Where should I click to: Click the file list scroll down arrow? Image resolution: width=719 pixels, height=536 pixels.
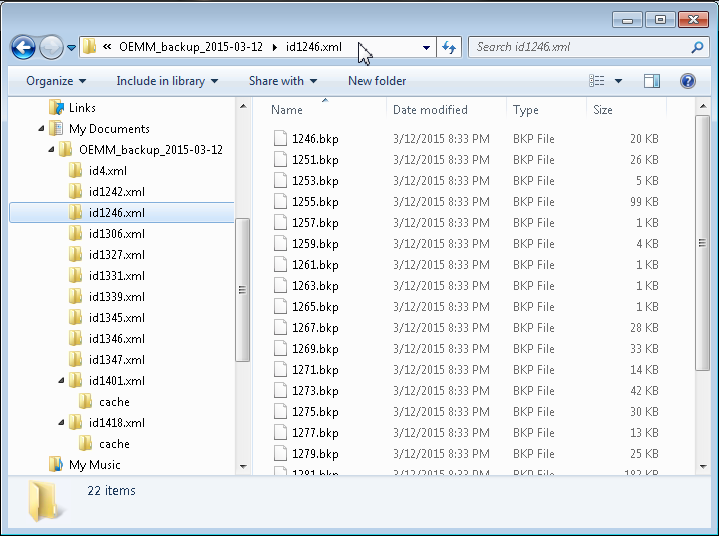702,467
